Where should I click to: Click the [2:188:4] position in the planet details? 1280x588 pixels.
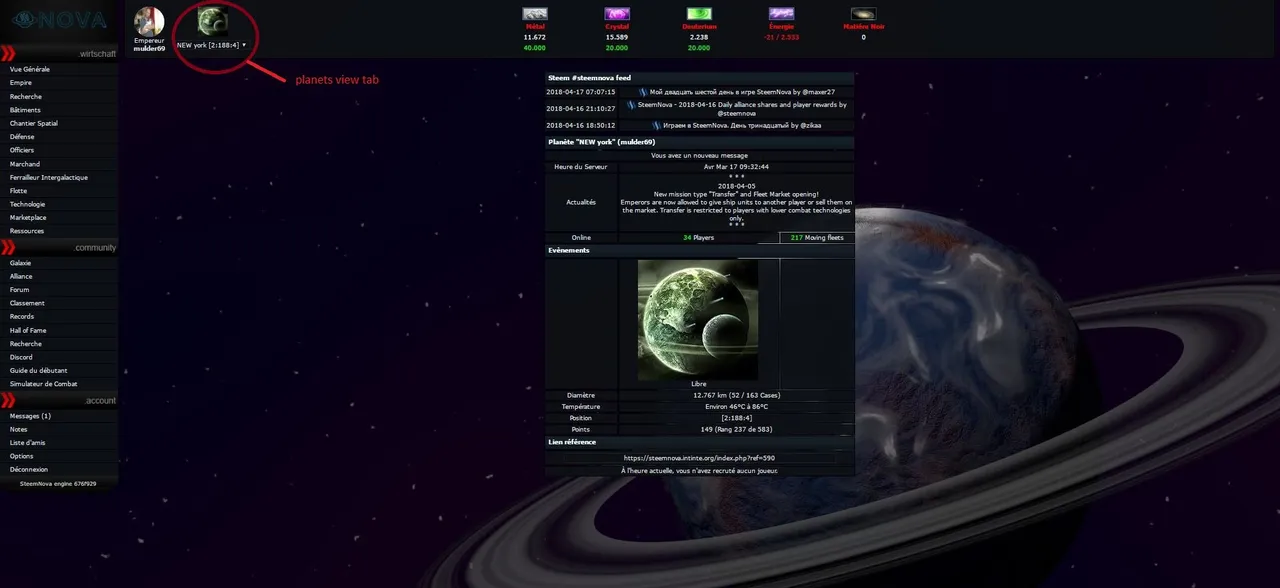click(x=736, y=418)
